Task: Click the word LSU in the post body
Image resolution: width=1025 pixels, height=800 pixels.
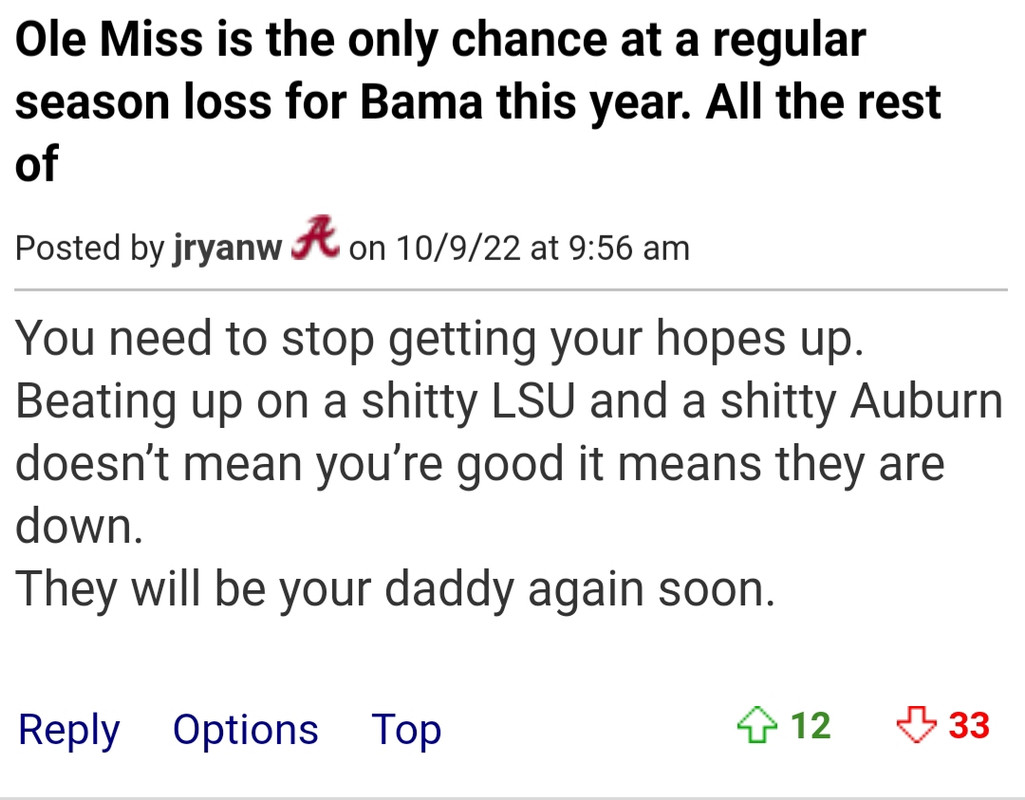Action: 533,401
